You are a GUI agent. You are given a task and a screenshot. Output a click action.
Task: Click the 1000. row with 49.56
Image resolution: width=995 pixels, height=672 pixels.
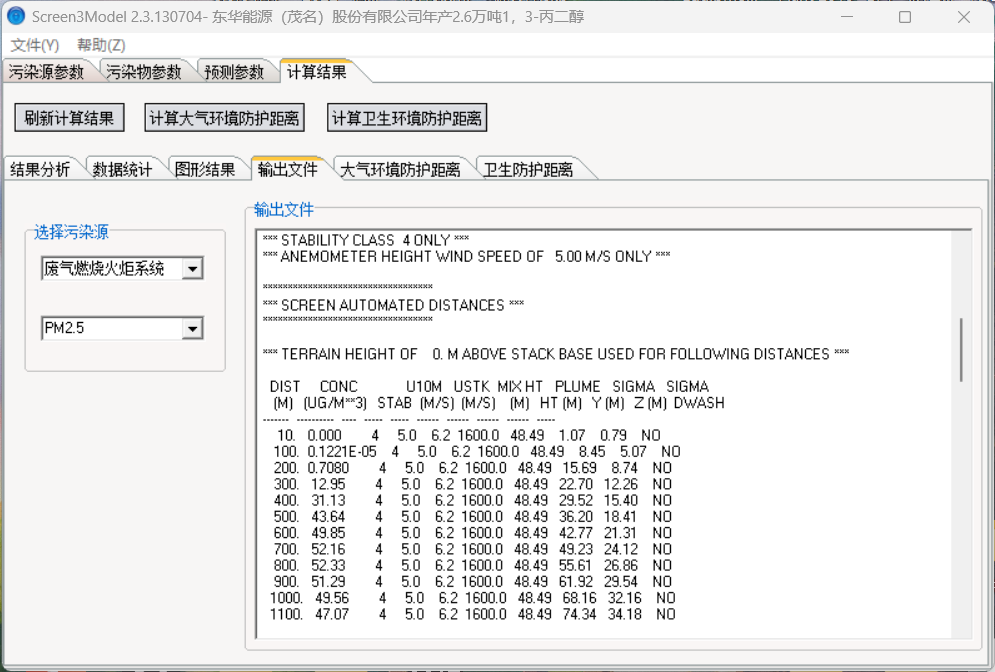coord(473,598)
